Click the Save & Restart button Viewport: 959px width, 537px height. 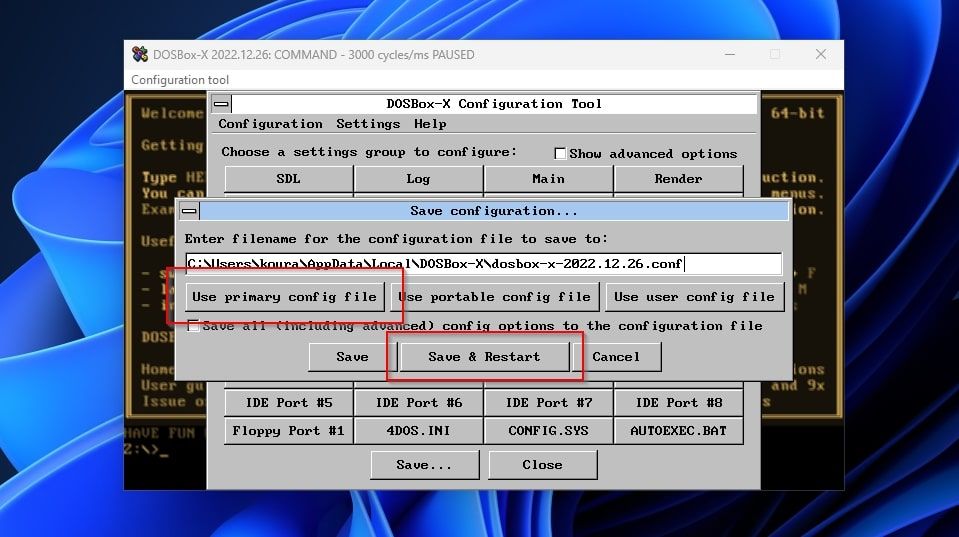coord(484,357)
